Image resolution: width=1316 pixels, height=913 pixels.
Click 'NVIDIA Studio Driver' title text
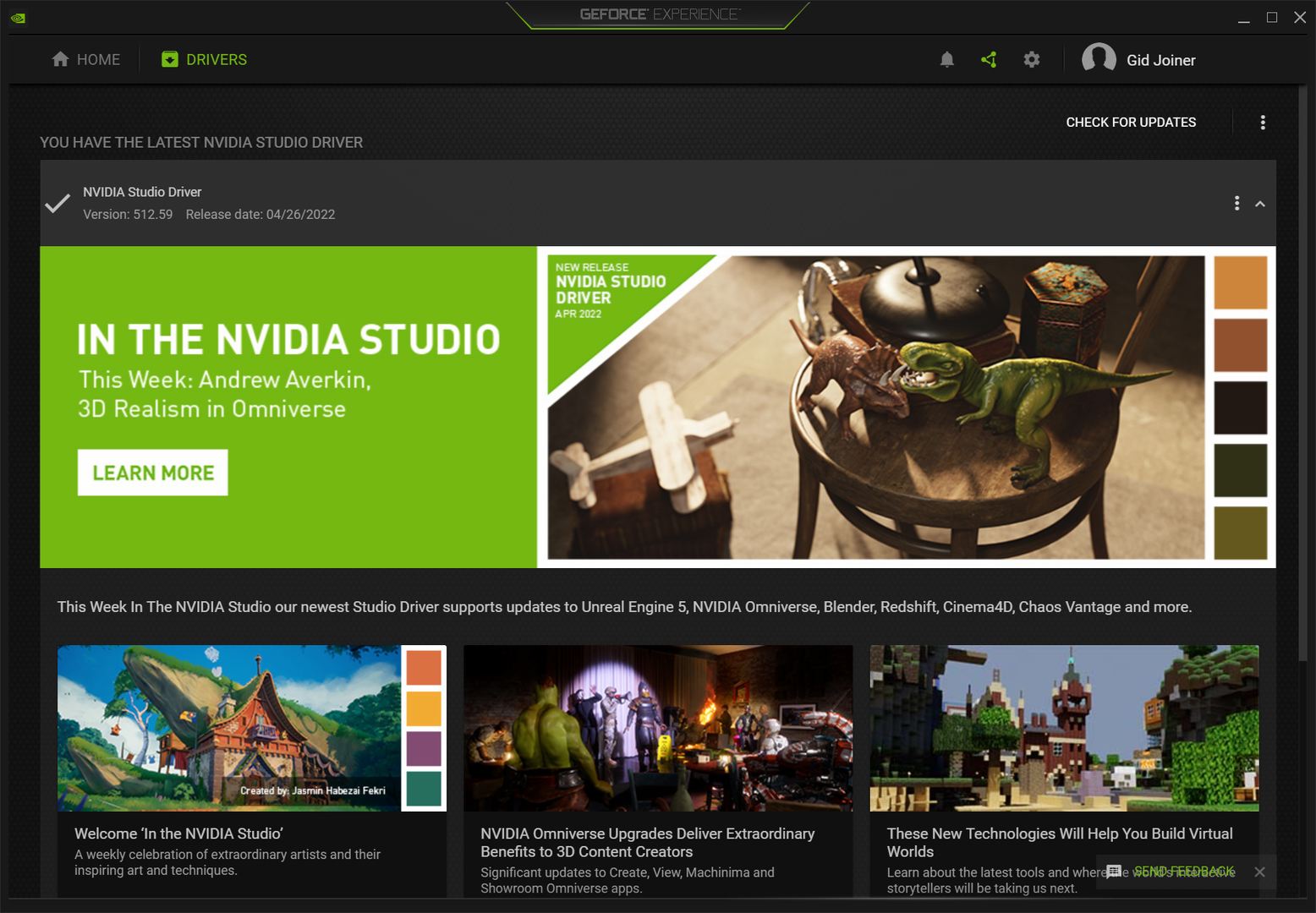(142, 192)
